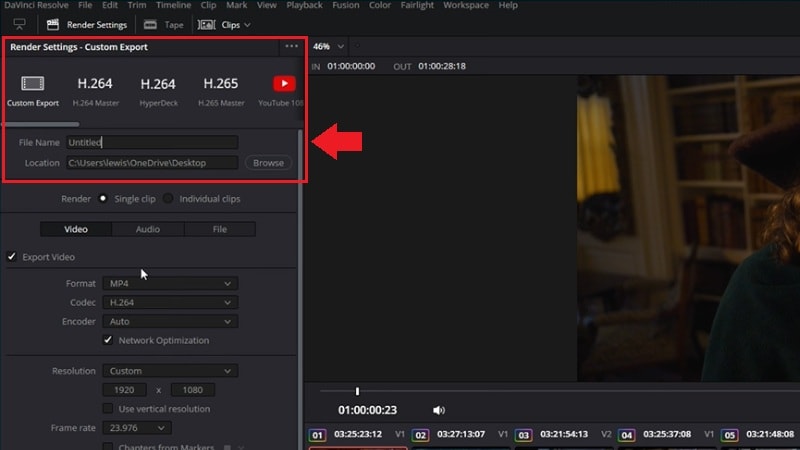Select clip 03 in the clip strip
800x450 pixels.
[x=523, y=435]
